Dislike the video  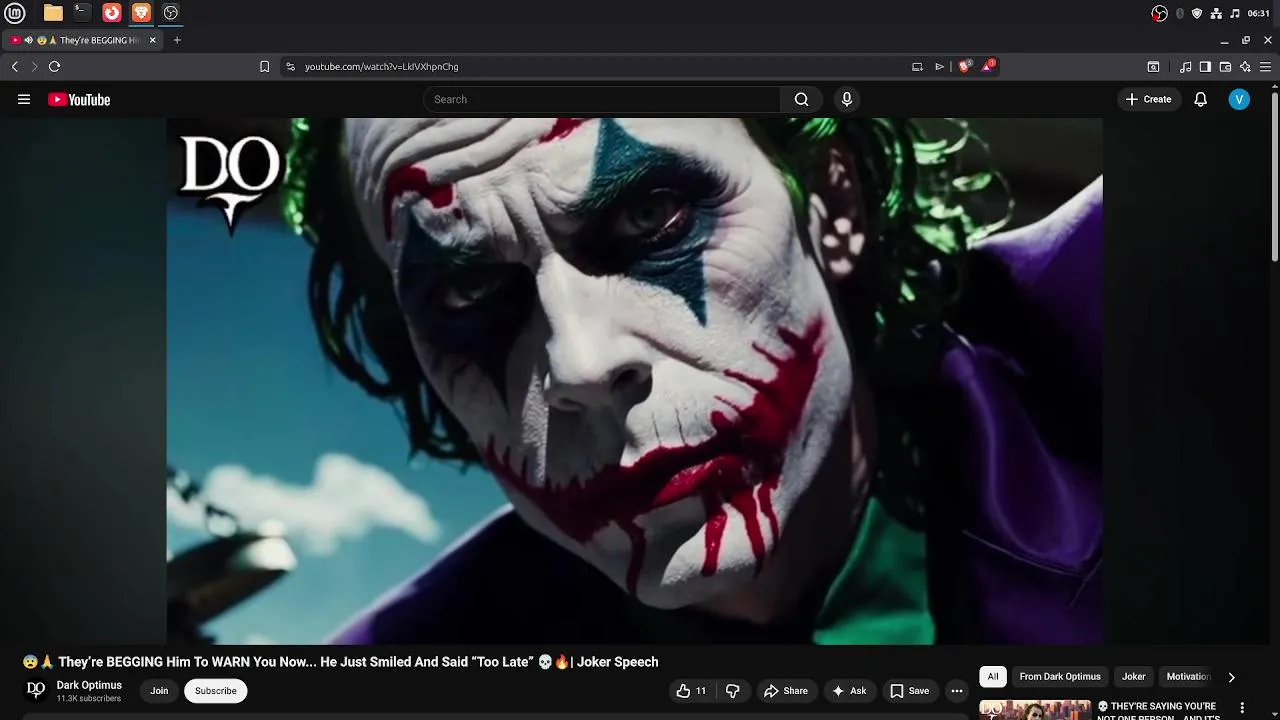tap(733, 691)
